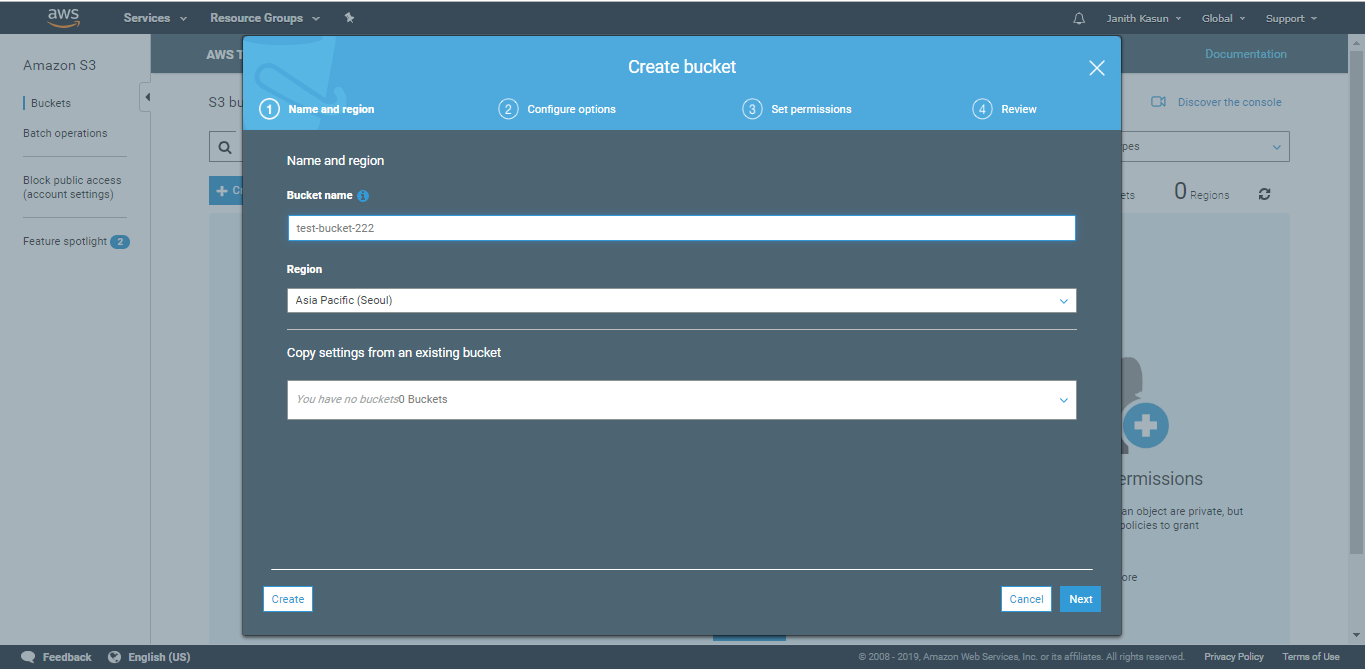
Task: Click step 2 circle in wizard
Action: tap(508, 109)
